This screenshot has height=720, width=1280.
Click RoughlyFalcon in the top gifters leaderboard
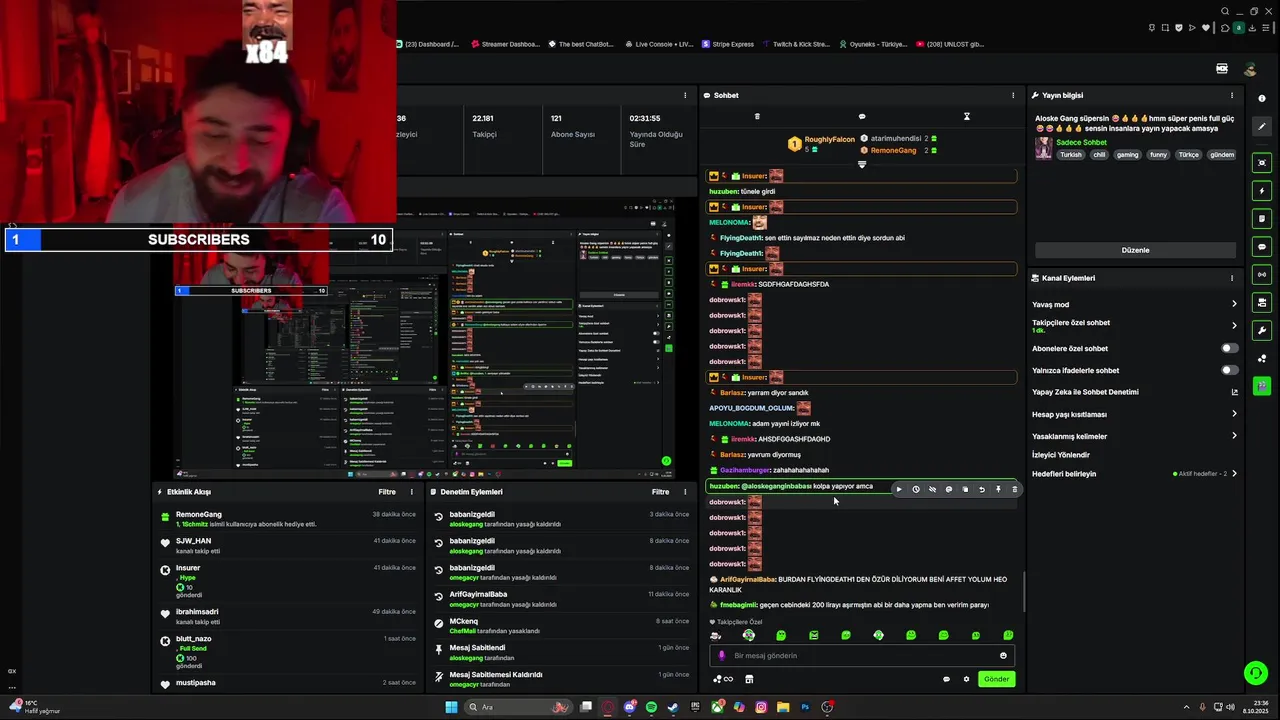(x=830, y=140)
